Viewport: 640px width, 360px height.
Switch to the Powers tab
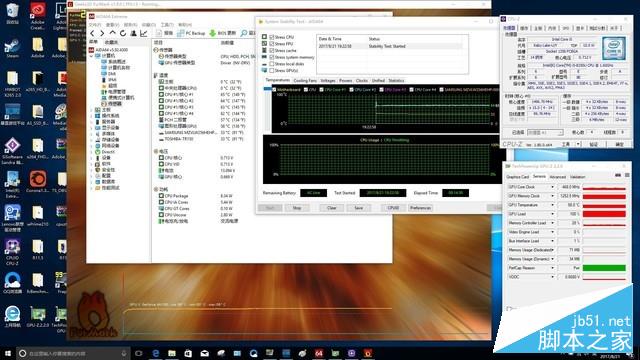coord(345,80)
